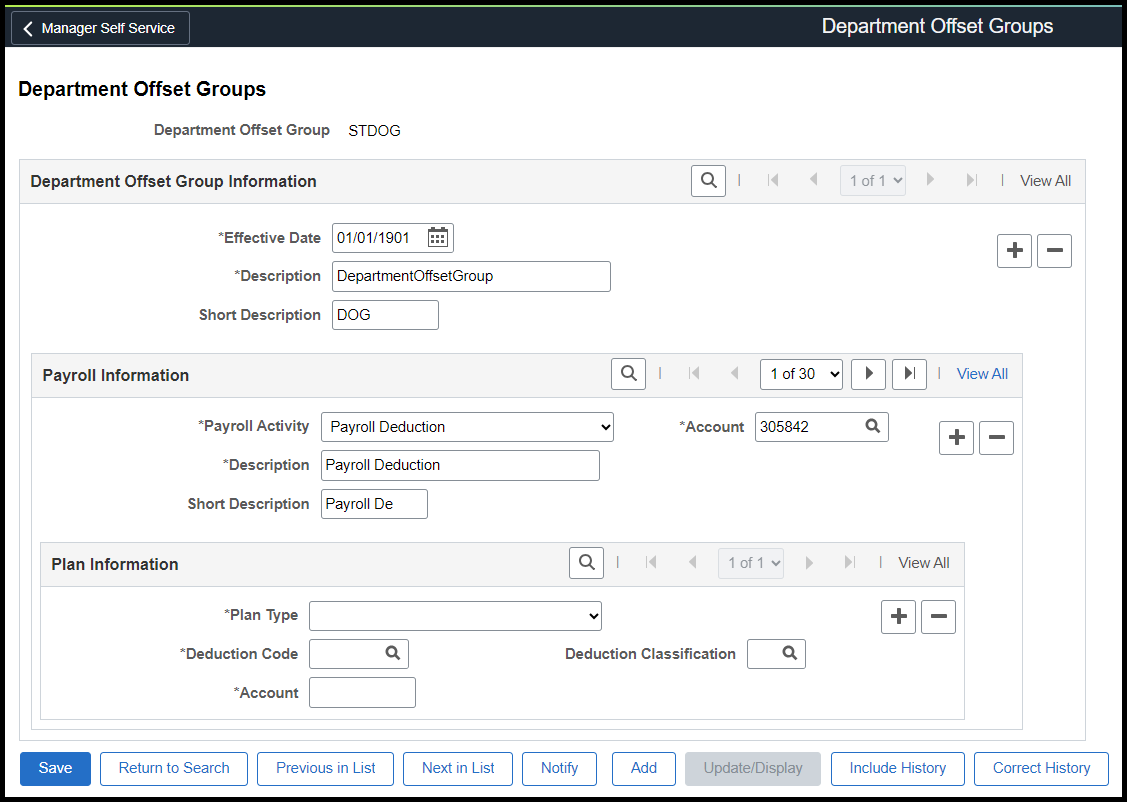This screenshot has width=1127, height=802.
Task: Click next row arrow in Department Offset Group Information
Action: click(x=931, y=180)
